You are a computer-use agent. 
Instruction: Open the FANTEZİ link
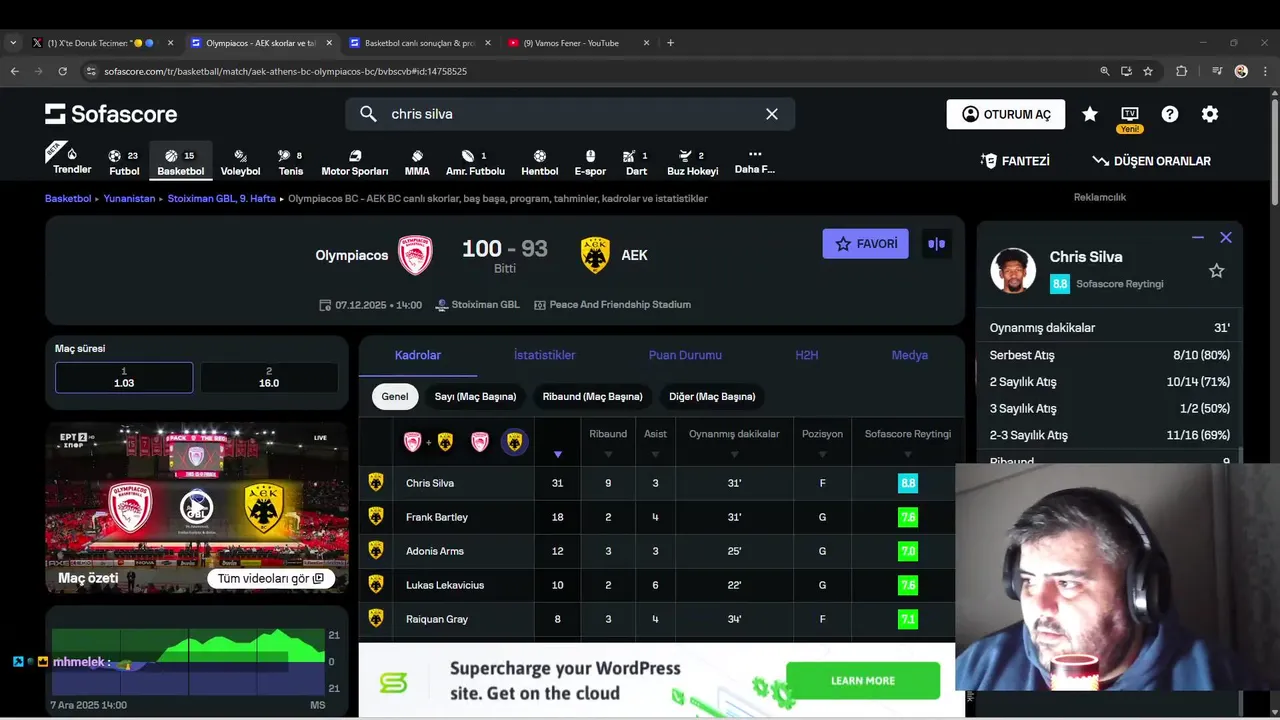click(x=1015, y=161)
